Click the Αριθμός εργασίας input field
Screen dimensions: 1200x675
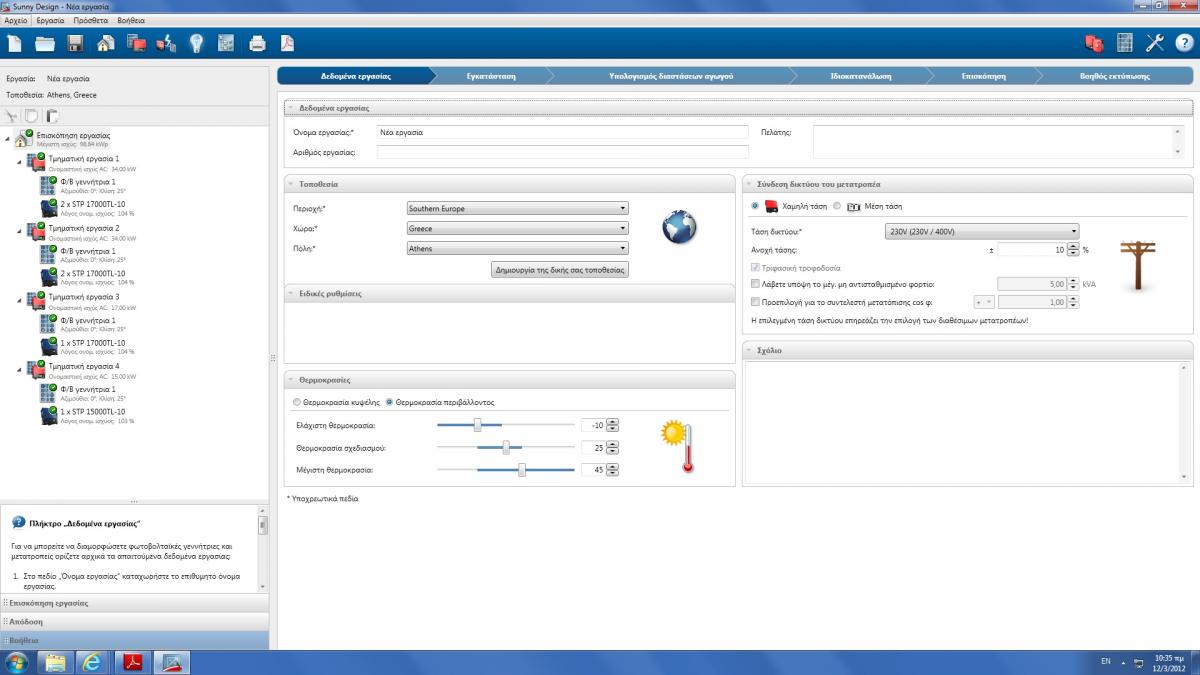(562, 152)
